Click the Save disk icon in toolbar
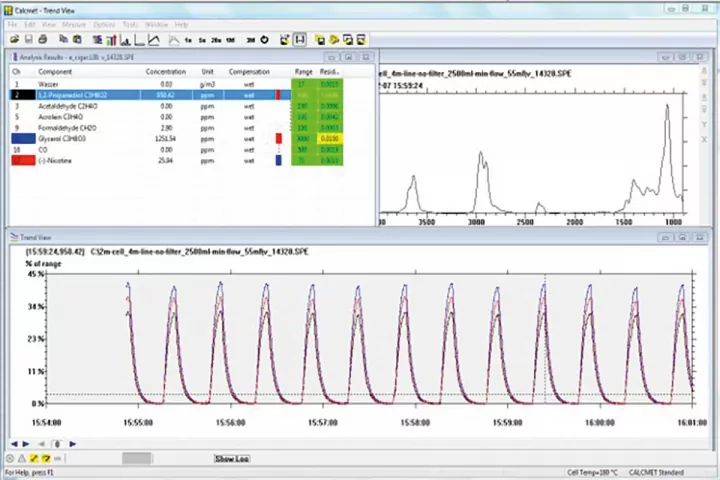Screen dimensions: 720x480 click(29, 40)
